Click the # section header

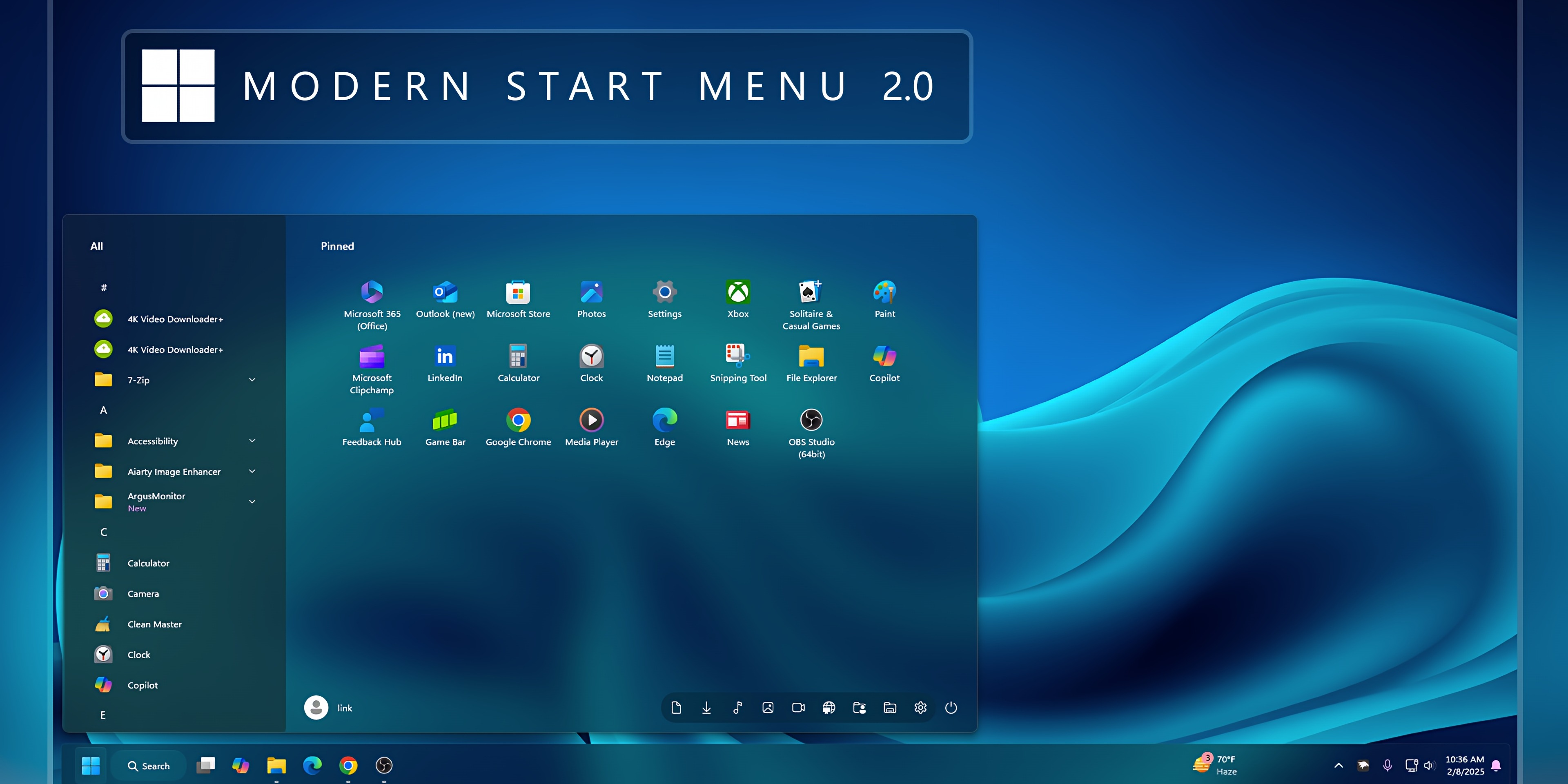[x=103, y=287]
